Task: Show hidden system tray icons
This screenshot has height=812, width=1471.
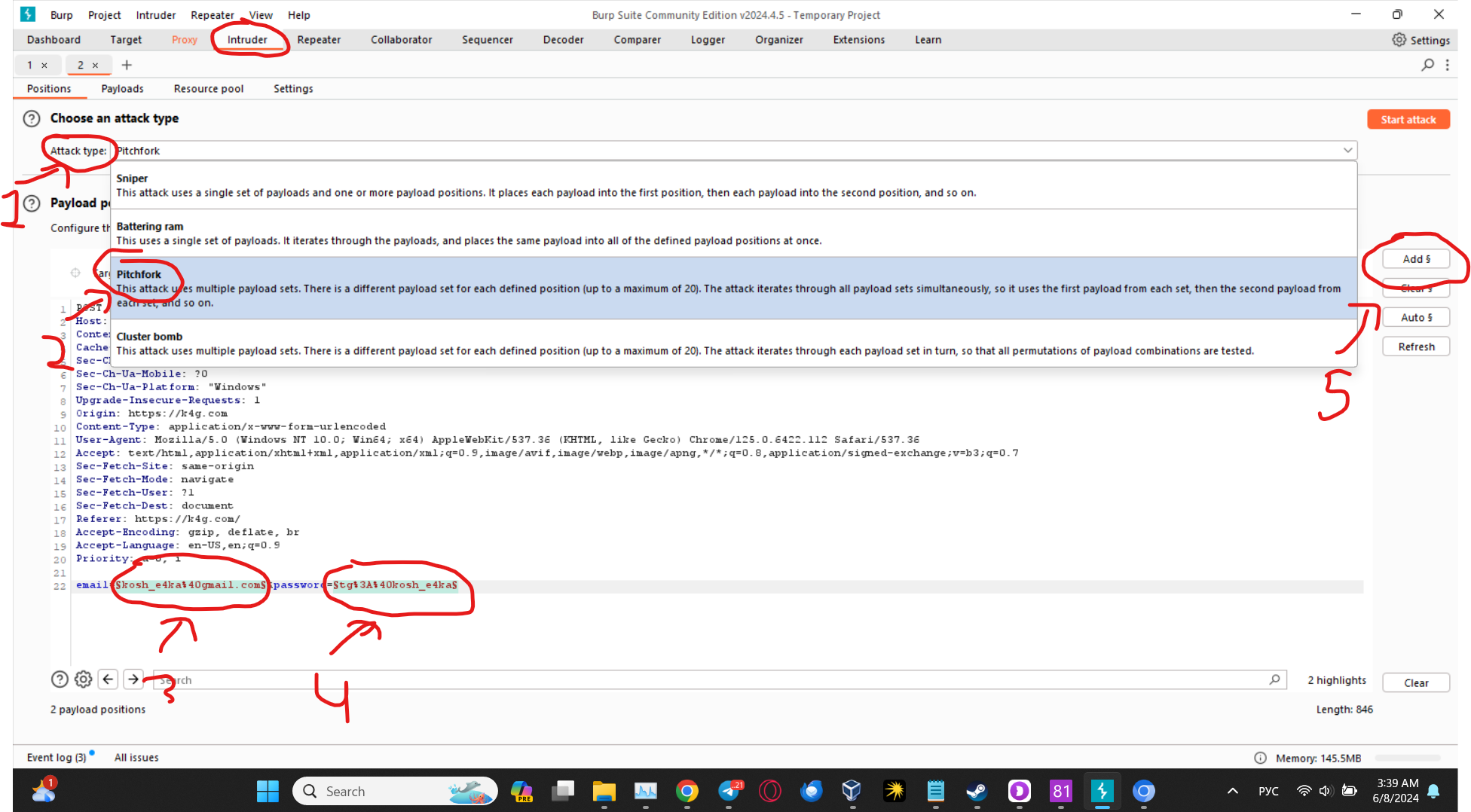Action: 1233,791
